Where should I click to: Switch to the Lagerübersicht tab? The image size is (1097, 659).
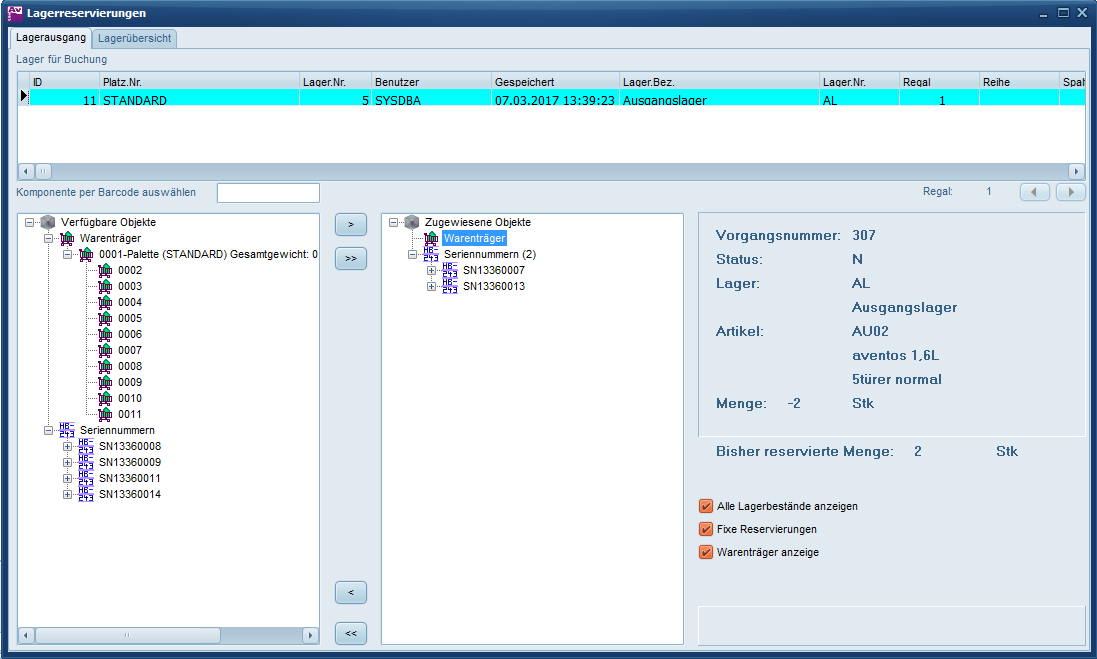click(x=135, y=38)
